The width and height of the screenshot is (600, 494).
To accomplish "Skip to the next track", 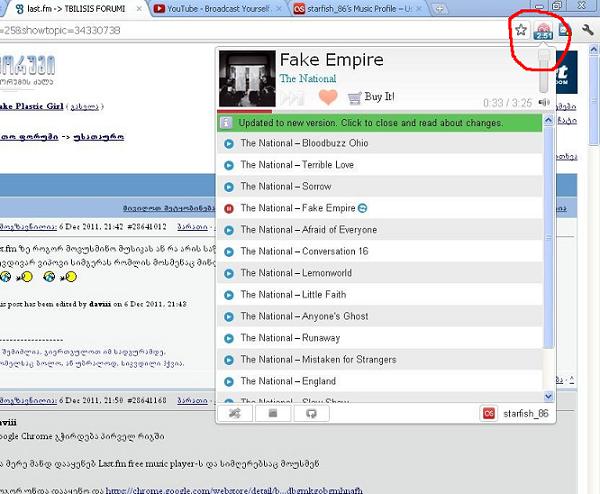I will tap(292, 98).
